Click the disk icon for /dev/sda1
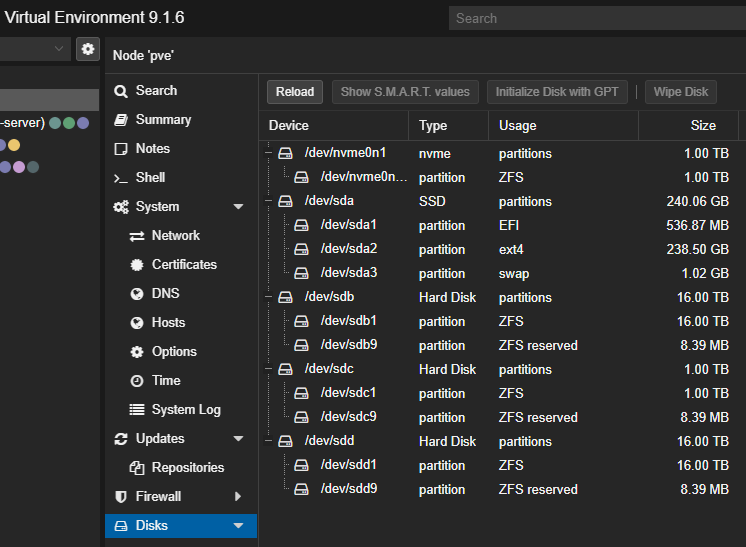The width and height of the screenshot is (746, 547). tap(301, 225)
